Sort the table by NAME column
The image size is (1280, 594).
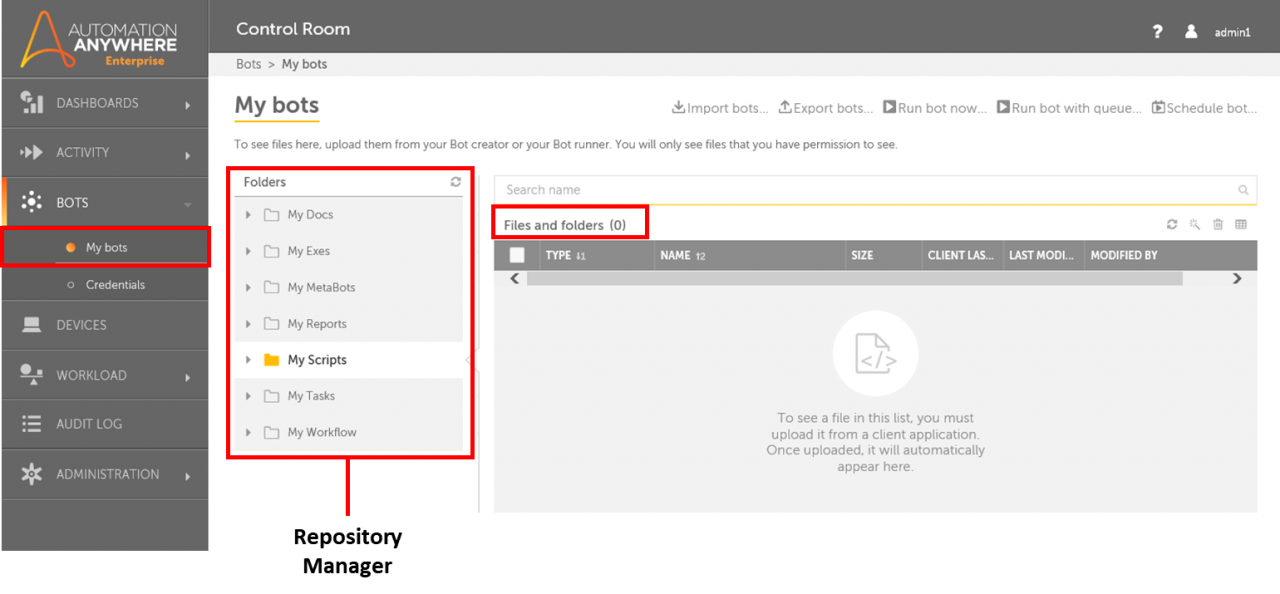pos(749,255)
